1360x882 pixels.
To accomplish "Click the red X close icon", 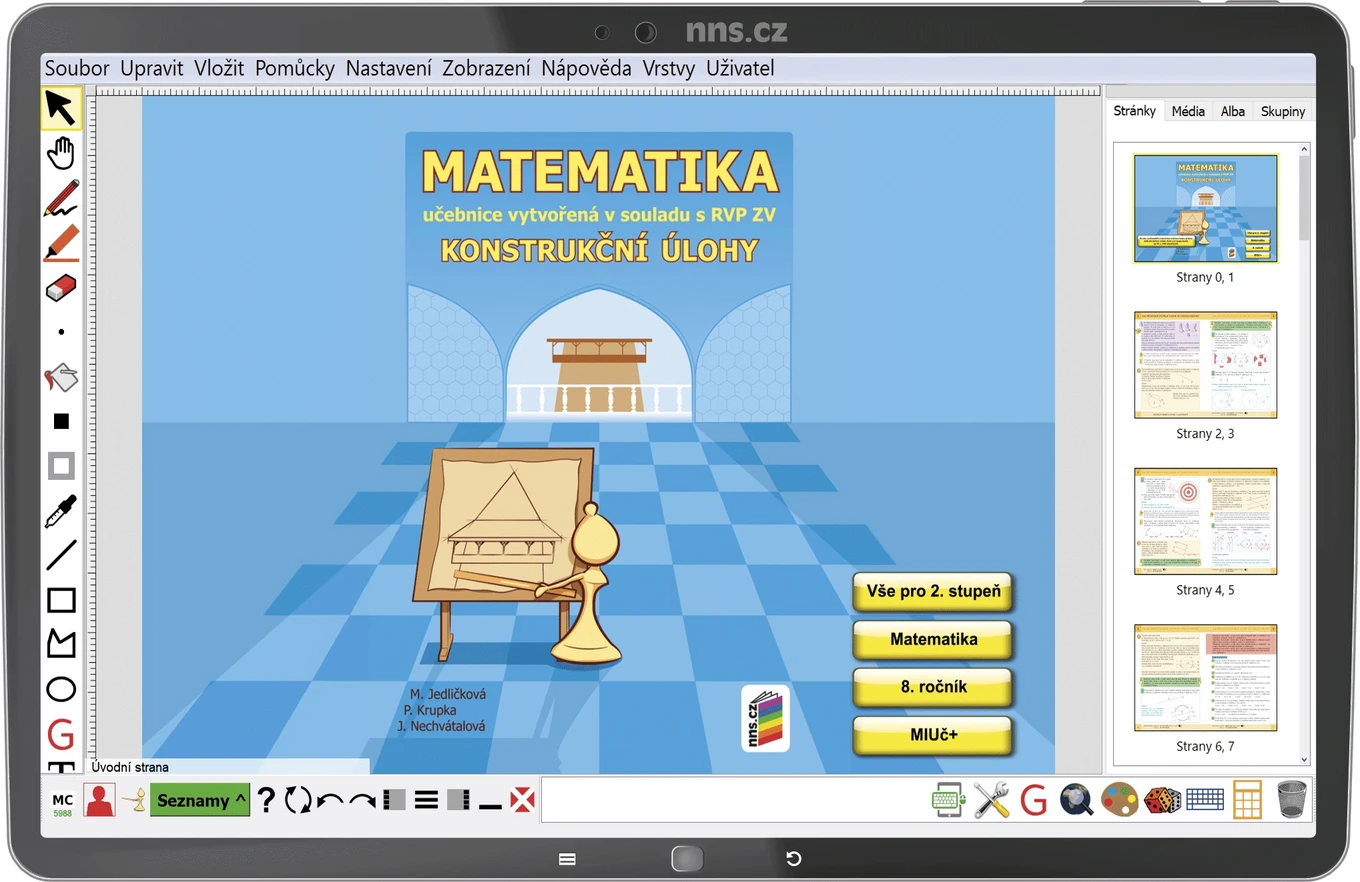I will click(x=522, y=800).
